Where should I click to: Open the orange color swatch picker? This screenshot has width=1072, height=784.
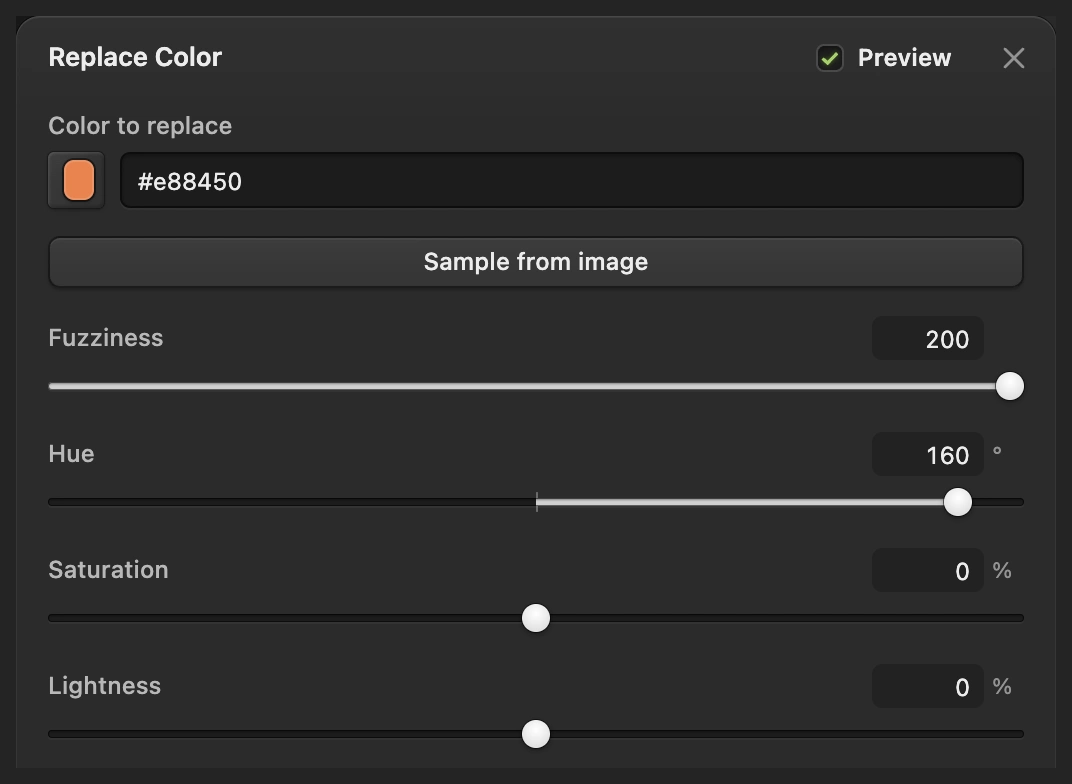click(x=76, y=180)
